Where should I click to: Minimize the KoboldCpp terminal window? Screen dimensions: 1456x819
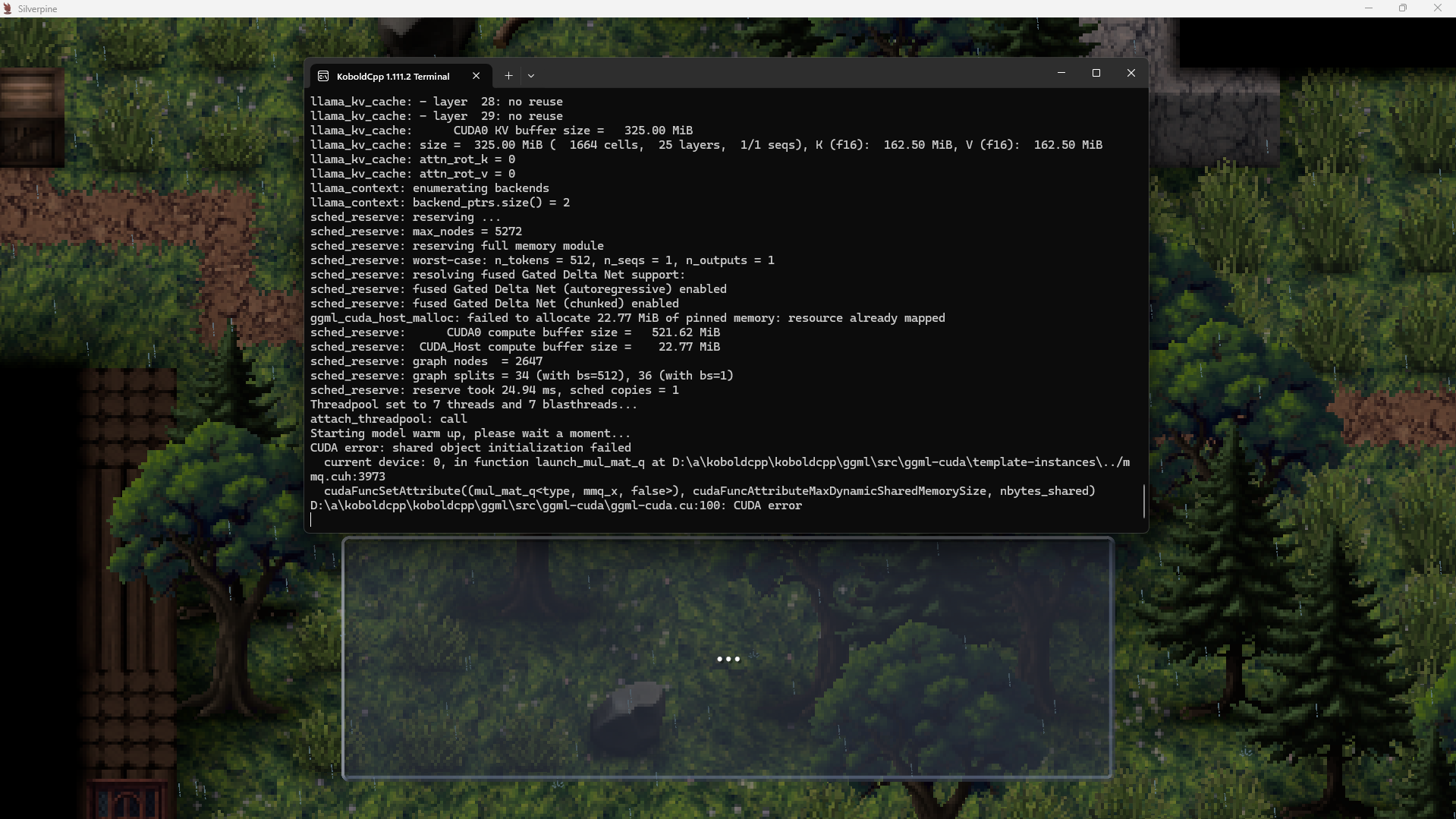(1061, 73)
